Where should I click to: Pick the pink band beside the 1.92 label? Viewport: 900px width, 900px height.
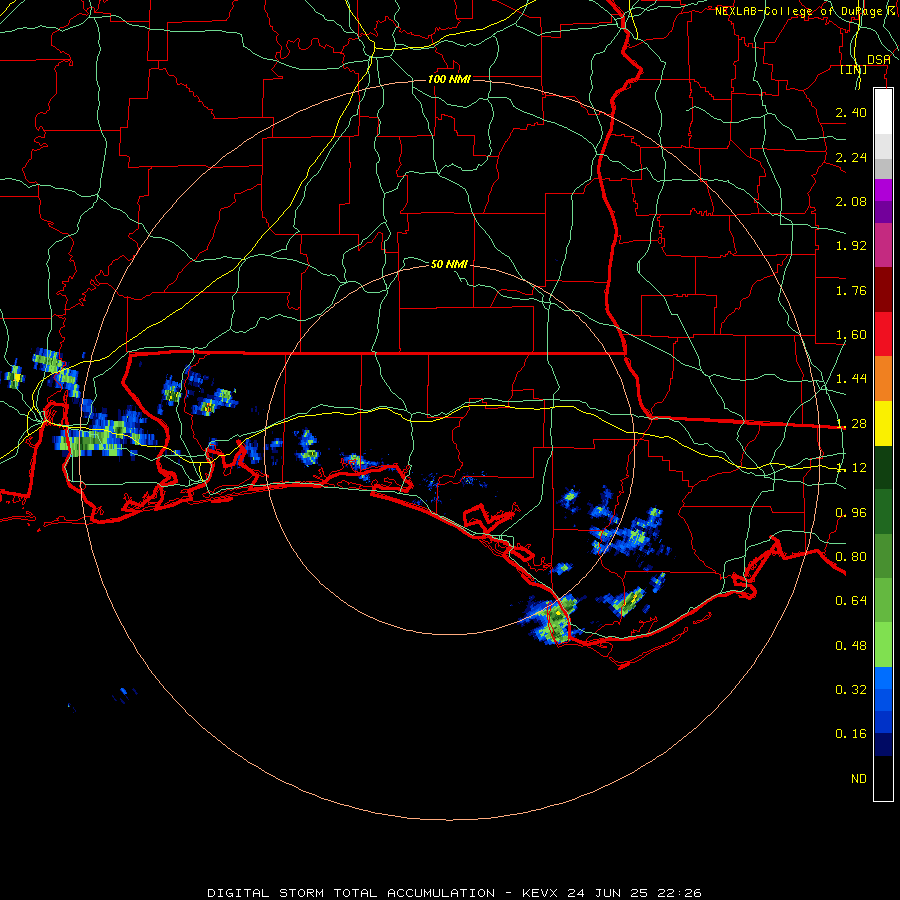click(883, 245)
